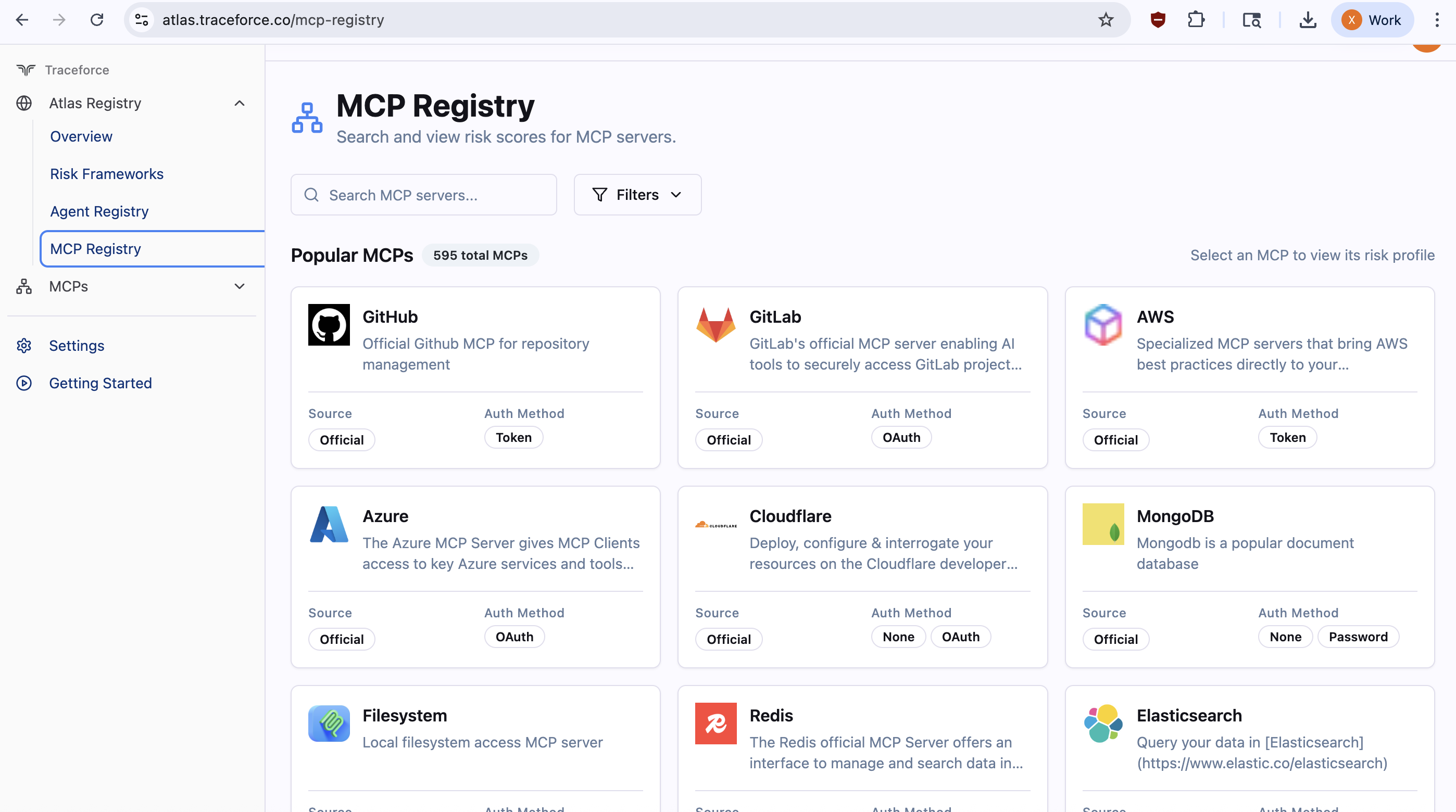
Task: Collapse the Atlas Registry section chevron
Action: pos(240,103)
